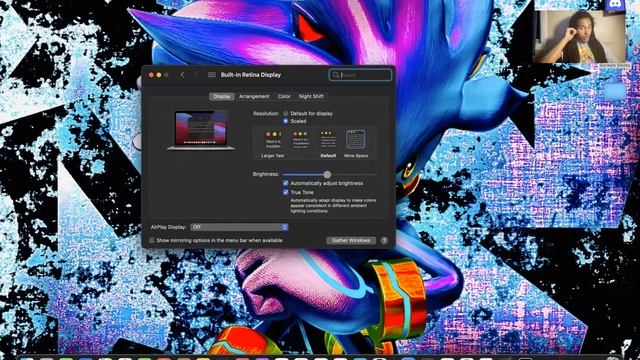This screenshot has height=360, width=640.
Task: Select the More Space resolution thumbnail
Action: pyautogui.click(x=356, y=140)
